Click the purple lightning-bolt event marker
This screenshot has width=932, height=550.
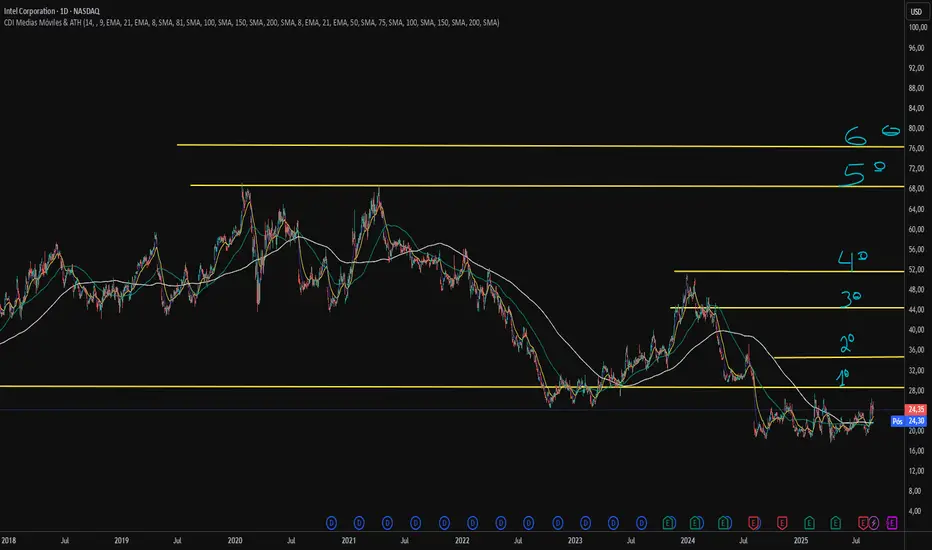point(873,523)
